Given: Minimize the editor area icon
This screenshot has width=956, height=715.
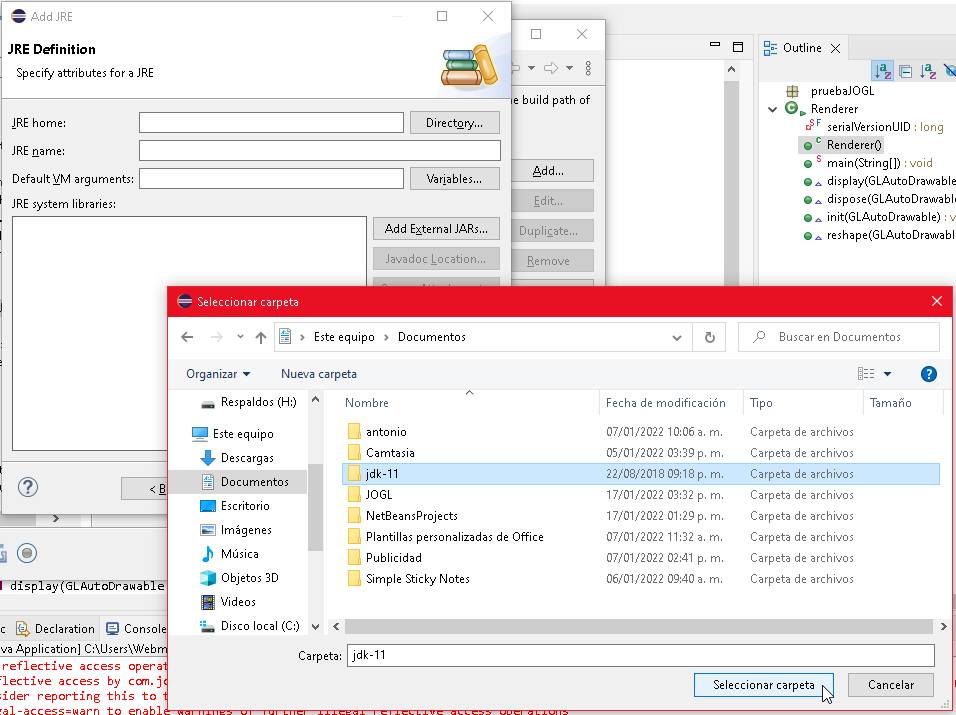Looking at the screenshot, I should pos(715,44).
